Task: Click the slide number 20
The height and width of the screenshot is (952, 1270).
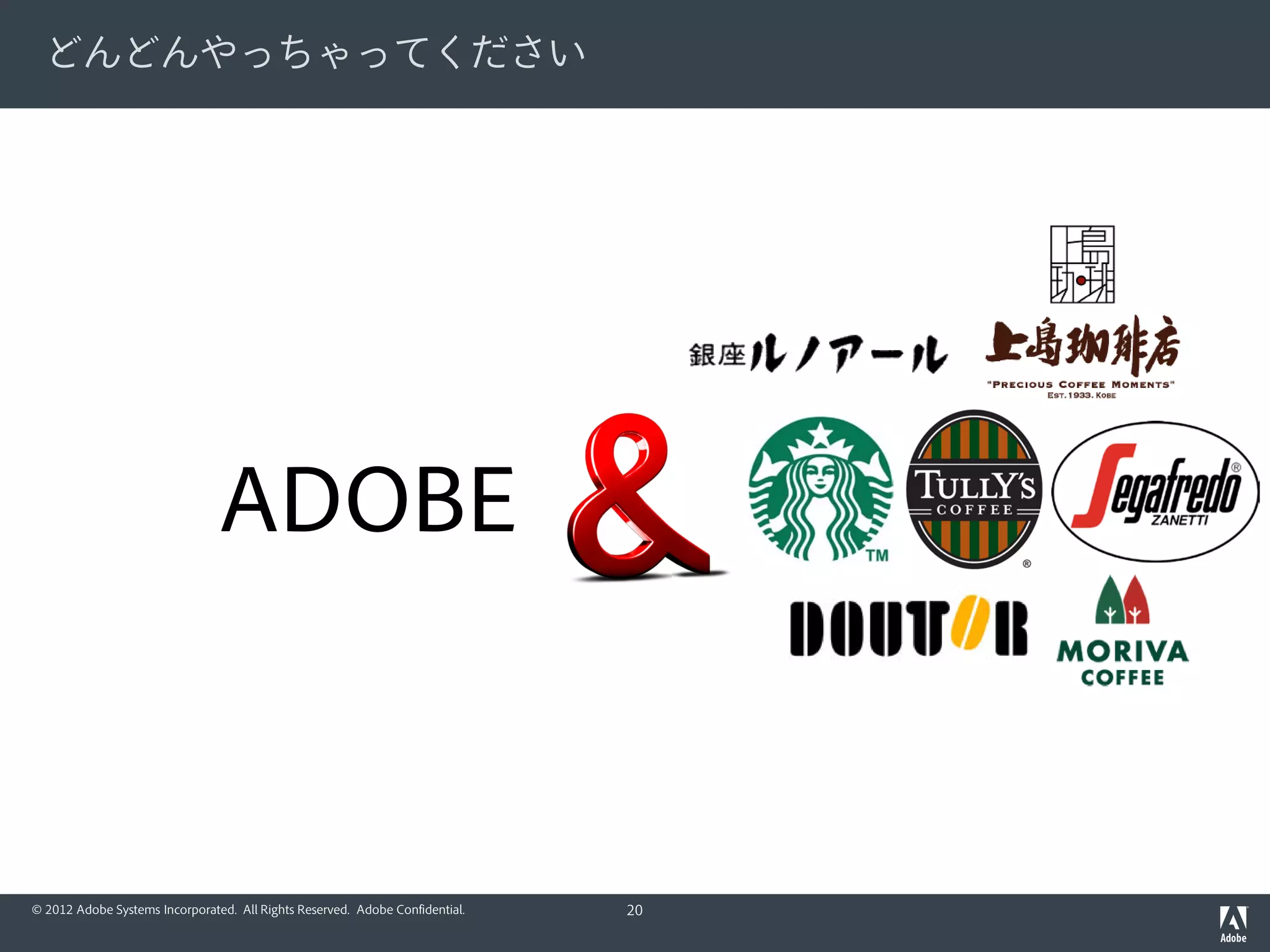Action: [x=634, y=910]
